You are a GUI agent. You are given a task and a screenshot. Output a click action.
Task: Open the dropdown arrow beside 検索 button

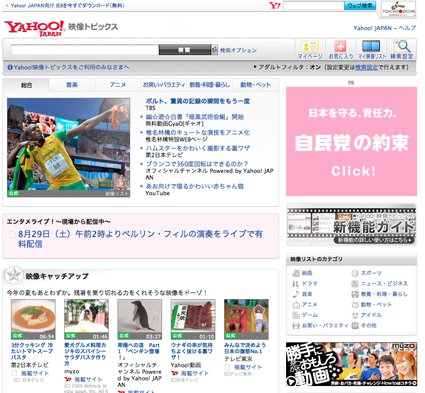(215, 50)
